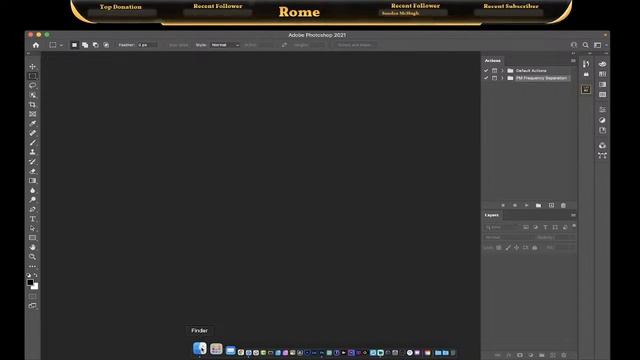The width and height of the screenshot is (640, 360).
Task: Open the Actions panel flyout menu
Action: click(573, 60)
